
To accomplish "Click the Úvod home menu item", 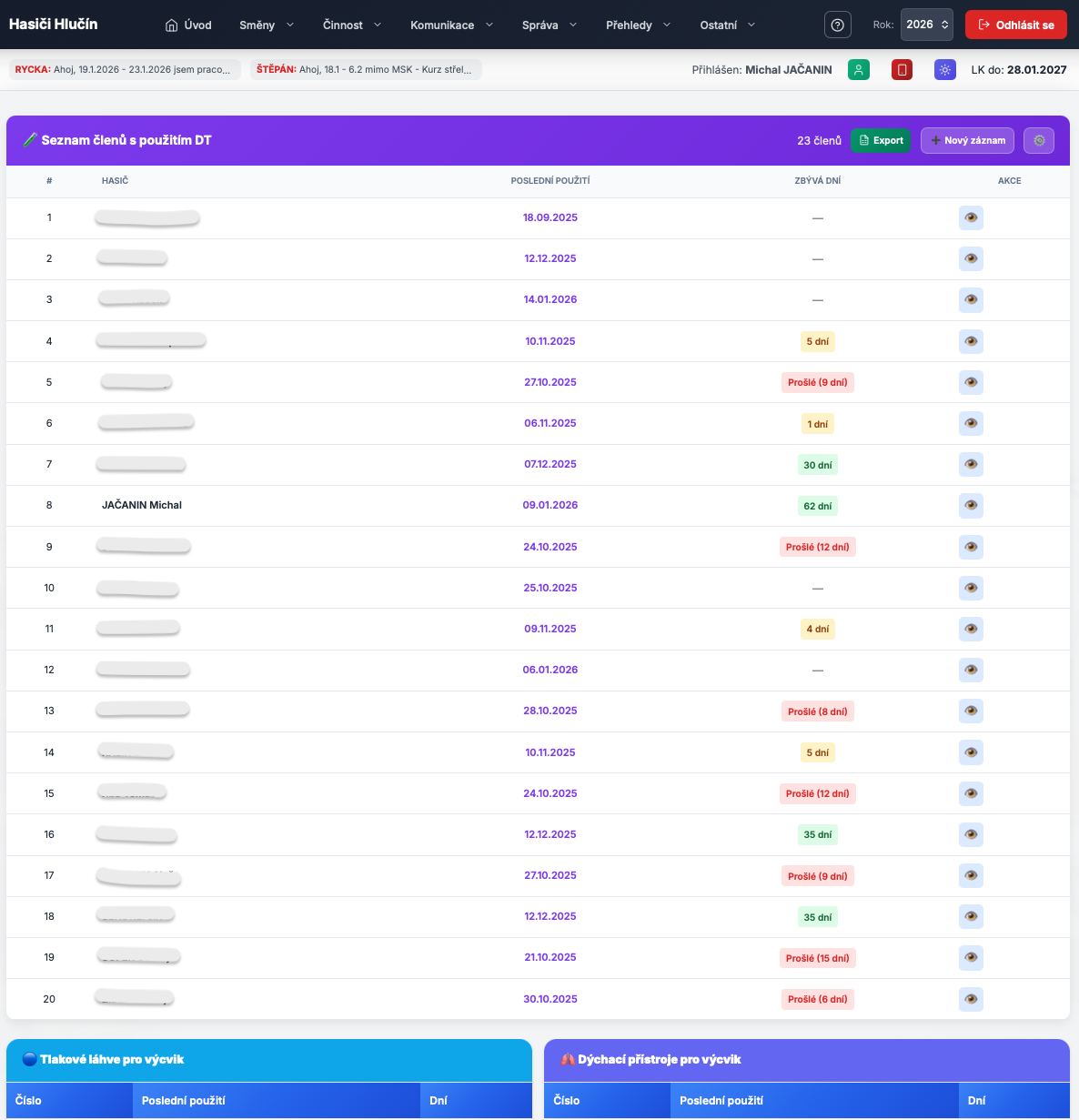I will [188, 25].
